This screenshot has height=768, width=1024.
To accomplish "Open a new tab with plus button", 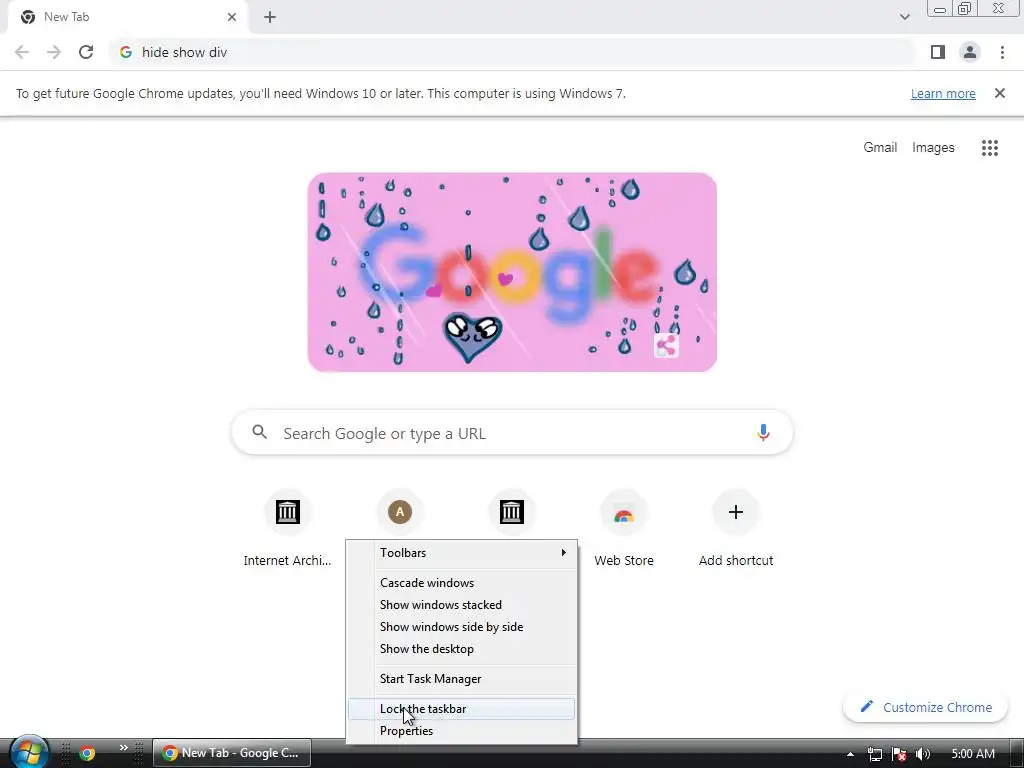I will pyautogui.click(x=270, y=17).
